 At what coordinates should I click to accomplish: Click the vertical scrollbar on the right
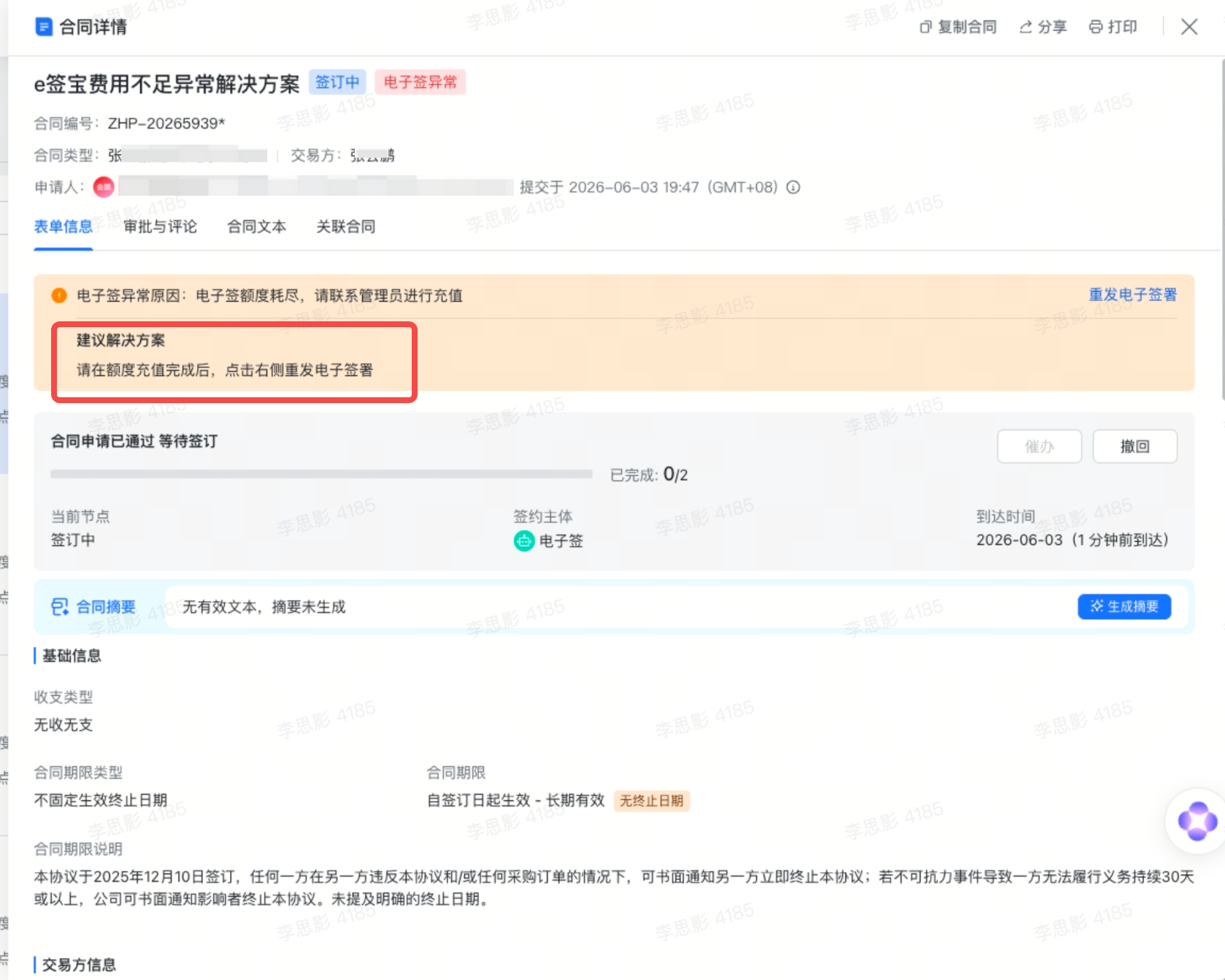[x=1222, y=230]
